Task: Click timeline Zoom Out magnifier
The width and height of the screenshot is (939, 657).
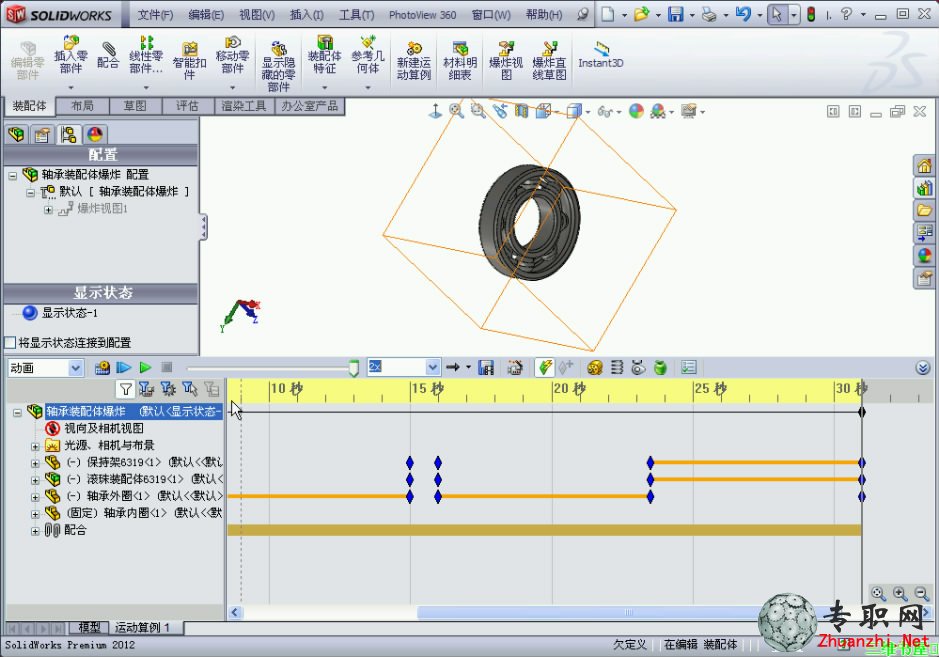Action: 922,594
